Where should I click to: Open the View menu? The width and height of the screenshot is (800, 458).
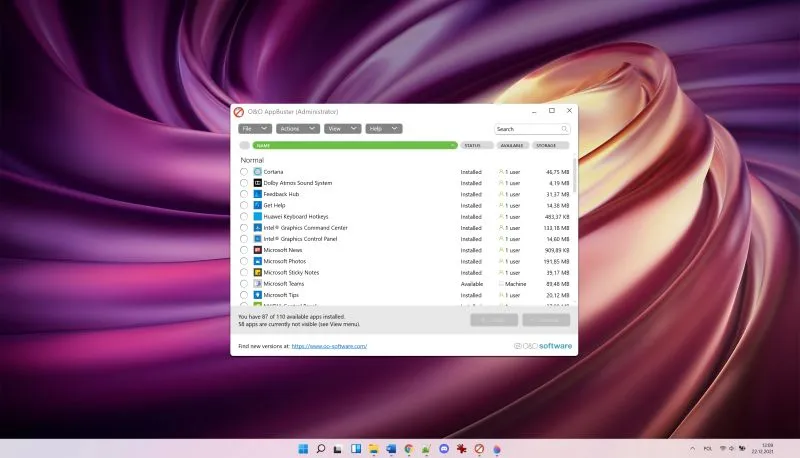[x=342, y=129]
